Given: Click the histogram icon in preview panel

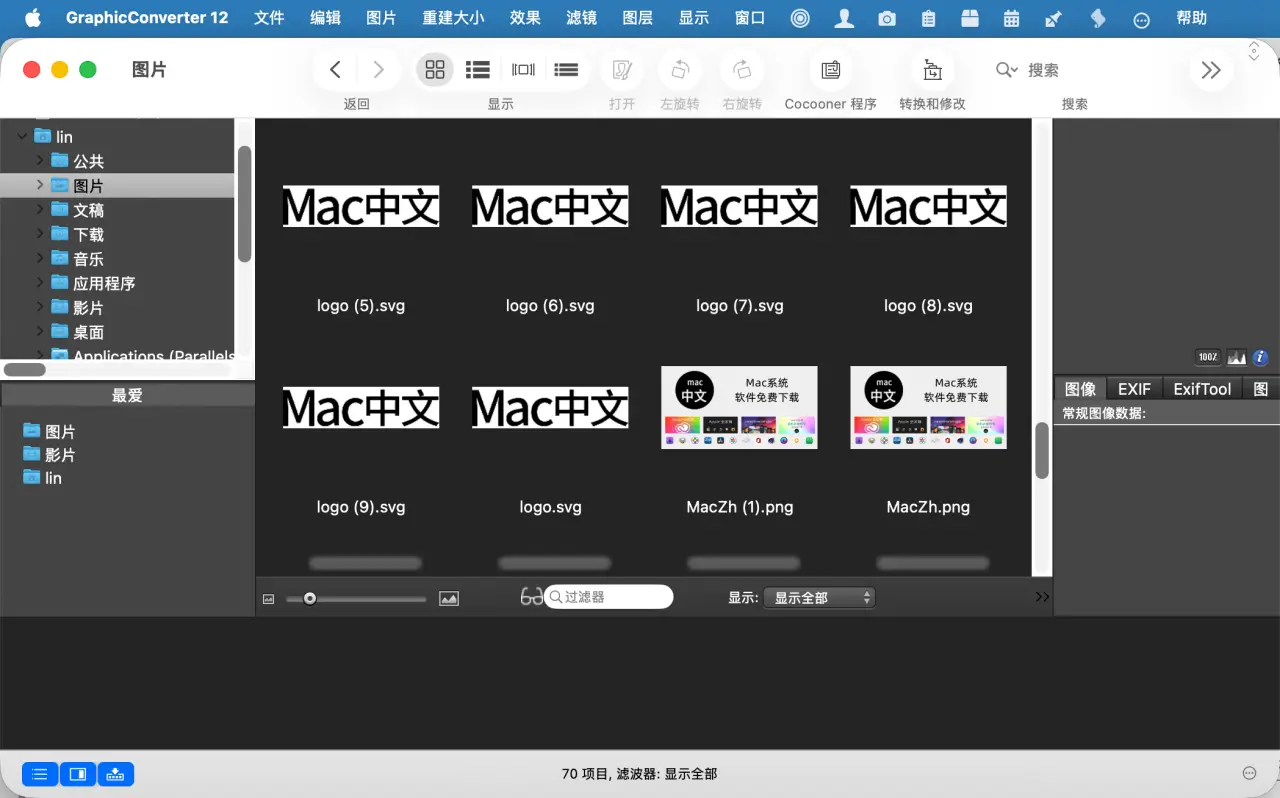Looking at the screenshot, I should (1237, 357).
